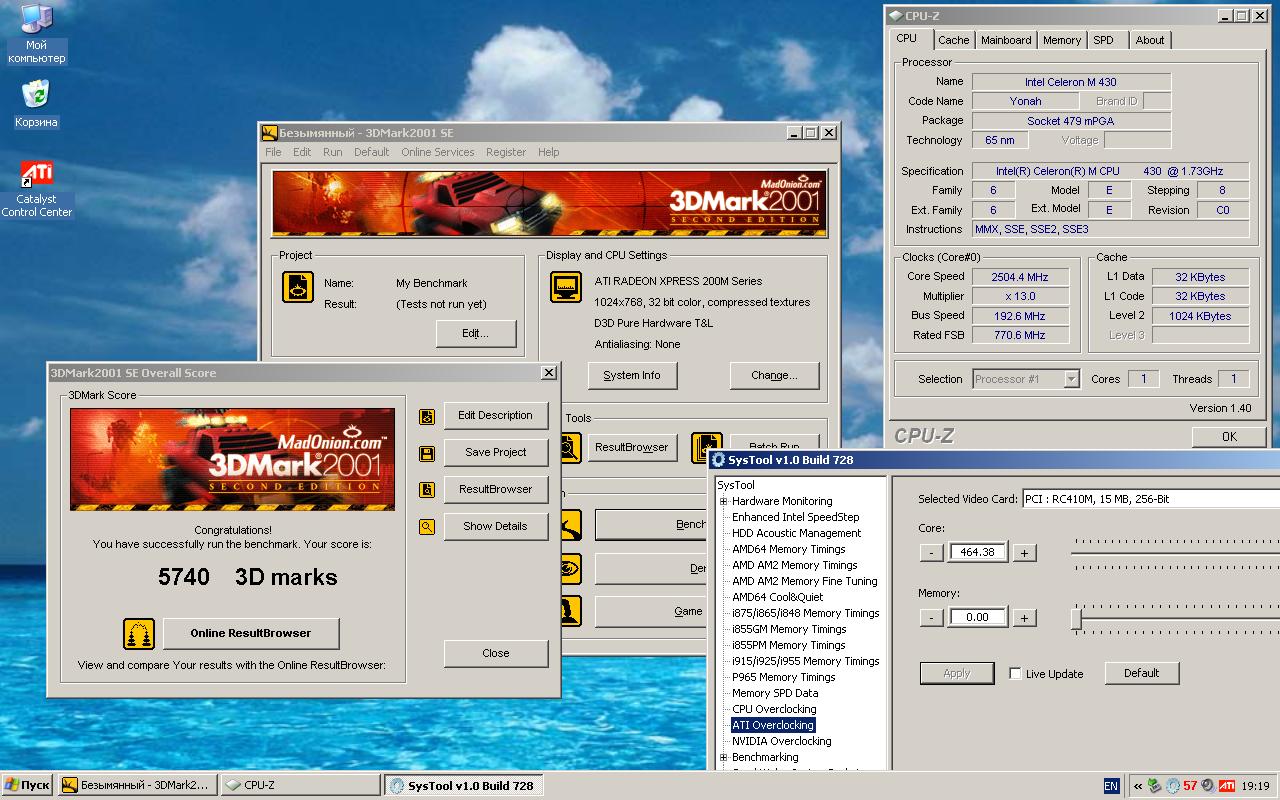Click the Project name icon in 3DMark
Viewport: 1280px width, 800px height.
(298, 287)
